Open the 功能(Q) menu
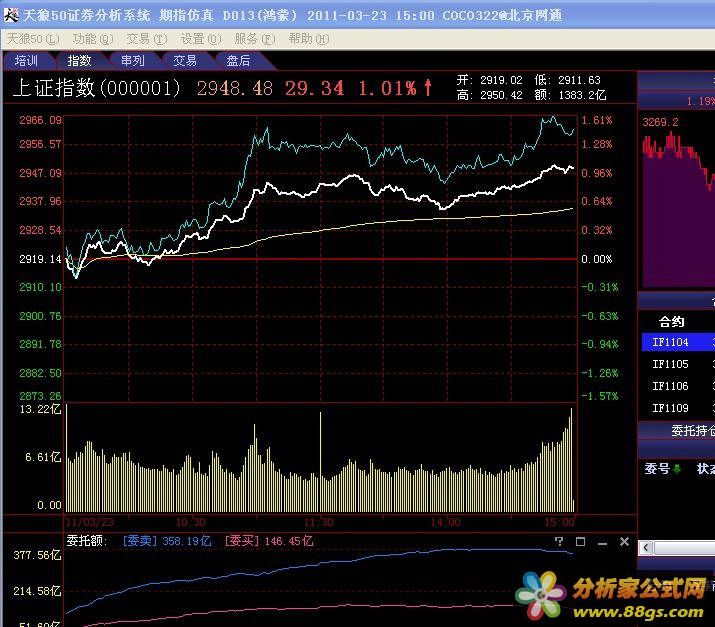This screenshot has height=627, width=715. (x=93, y=39)
